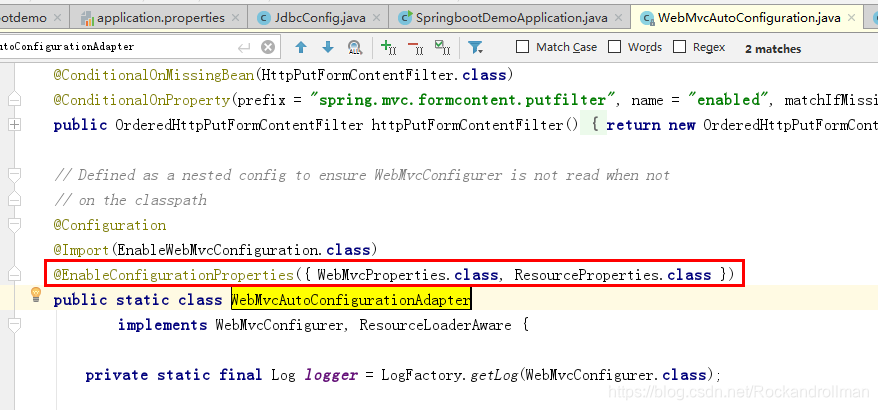The width and height of the screenshot is (878, 410).
Task: Collapse fold marker at @Configuration line
Action: pos(15,225)
